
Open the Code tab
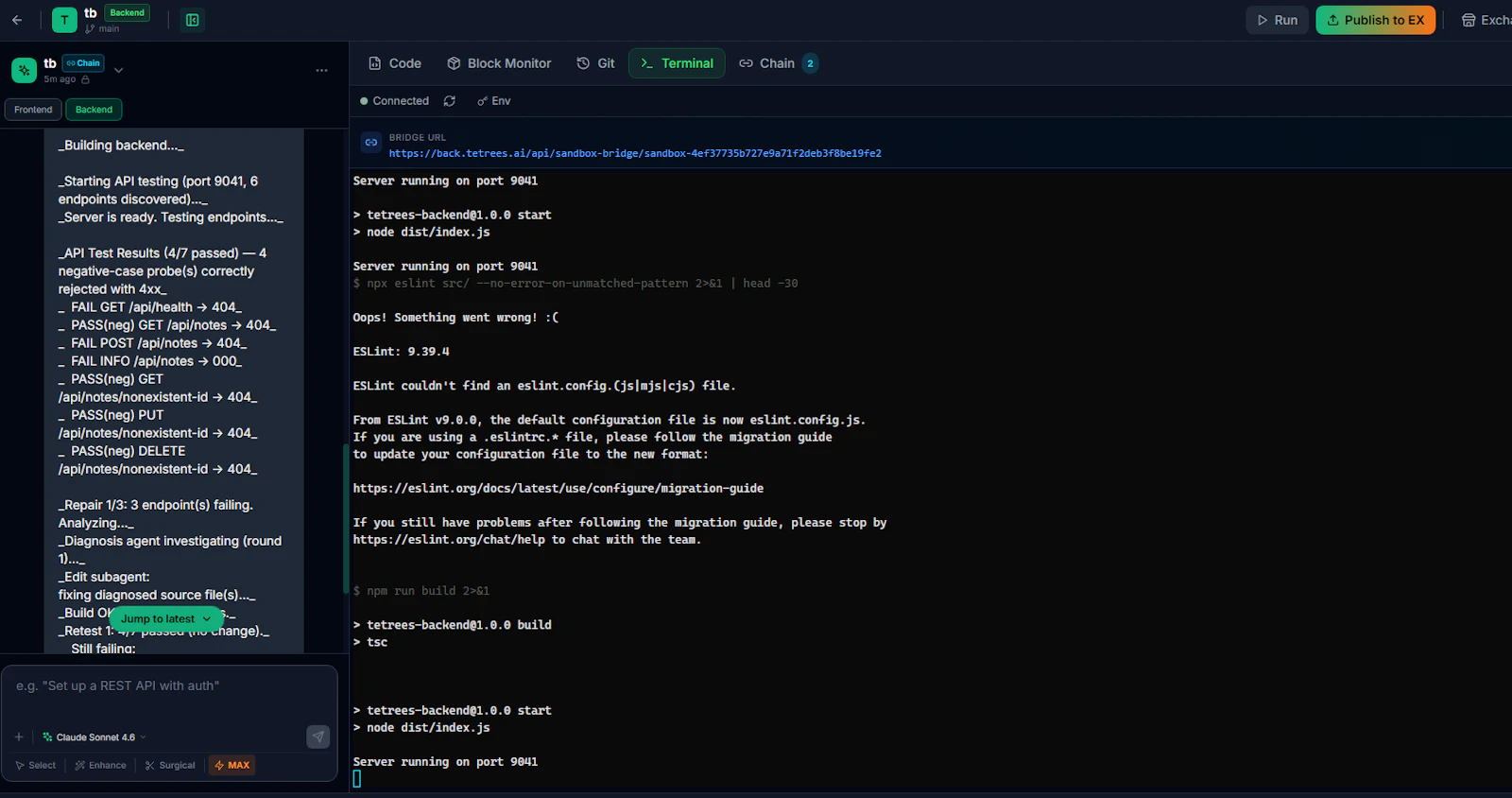click(x=394, y=63)
